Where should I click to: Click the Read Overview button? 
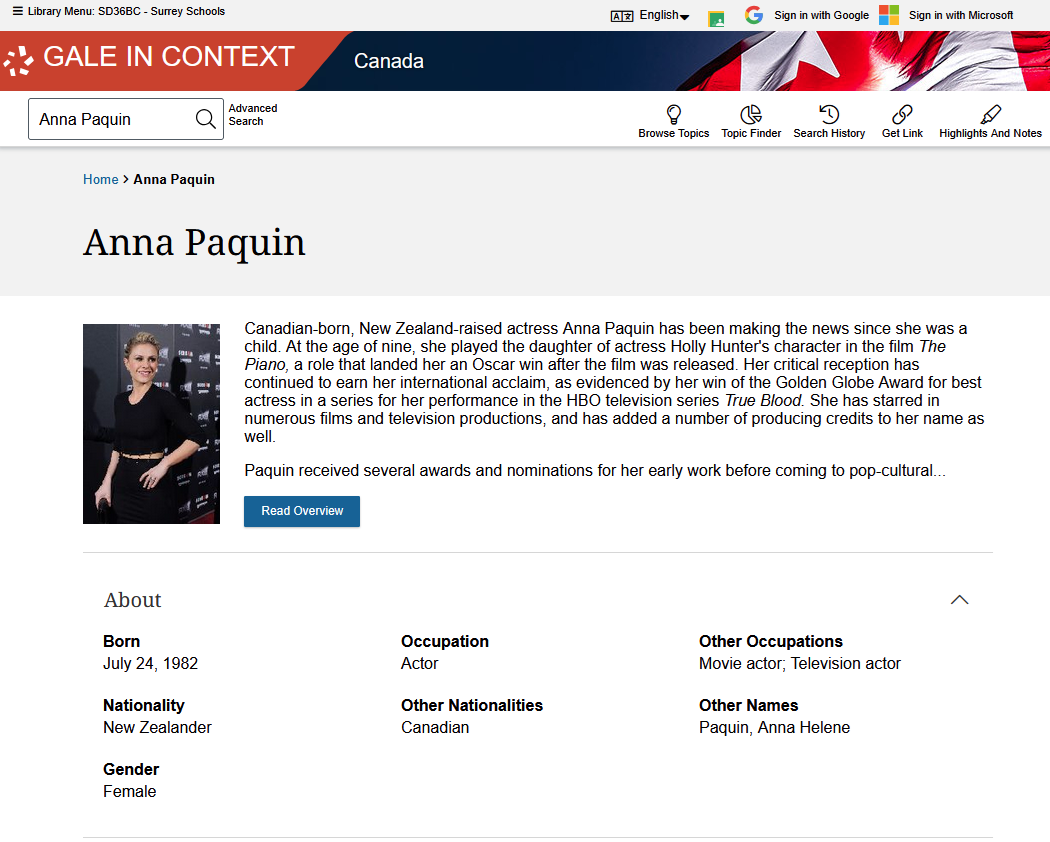click(x=302, y=511)
